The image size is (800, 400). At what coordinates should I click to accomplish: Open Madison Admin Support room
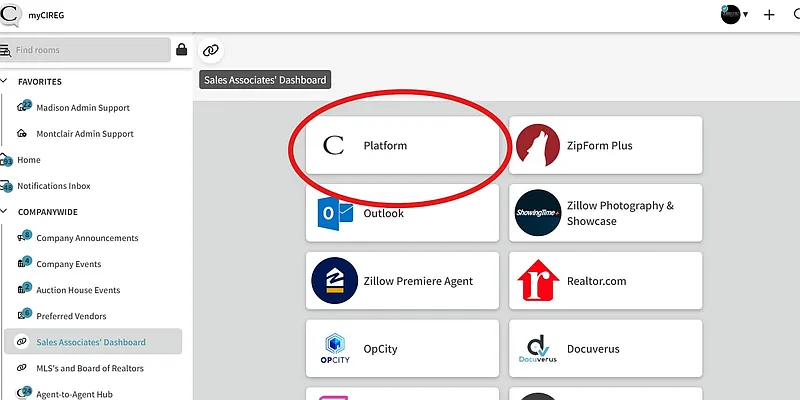point(83,108)
